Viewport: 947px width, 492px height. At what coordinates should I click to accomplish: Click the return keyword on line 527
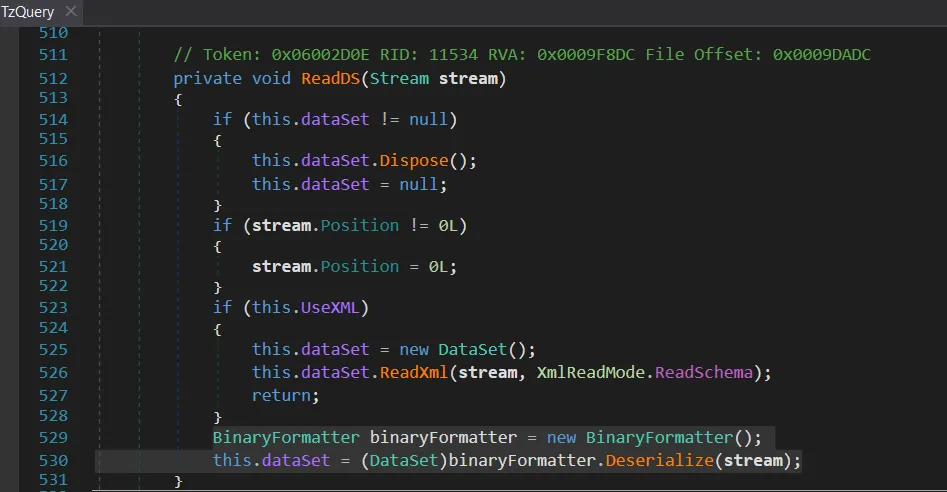pyautogui.click(x=281, y=395)
